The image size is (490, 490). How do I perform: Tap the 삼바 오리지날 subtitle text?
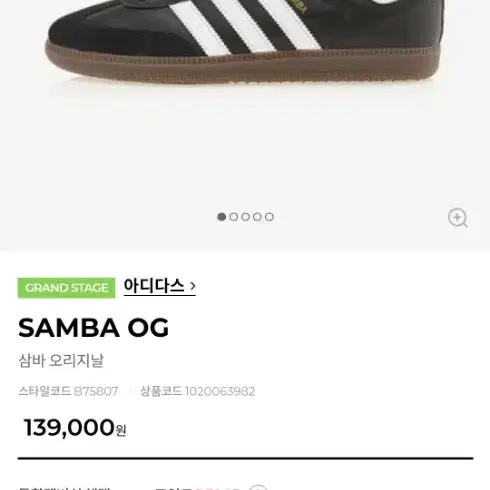pyautogui.click(x=61, y=360)
